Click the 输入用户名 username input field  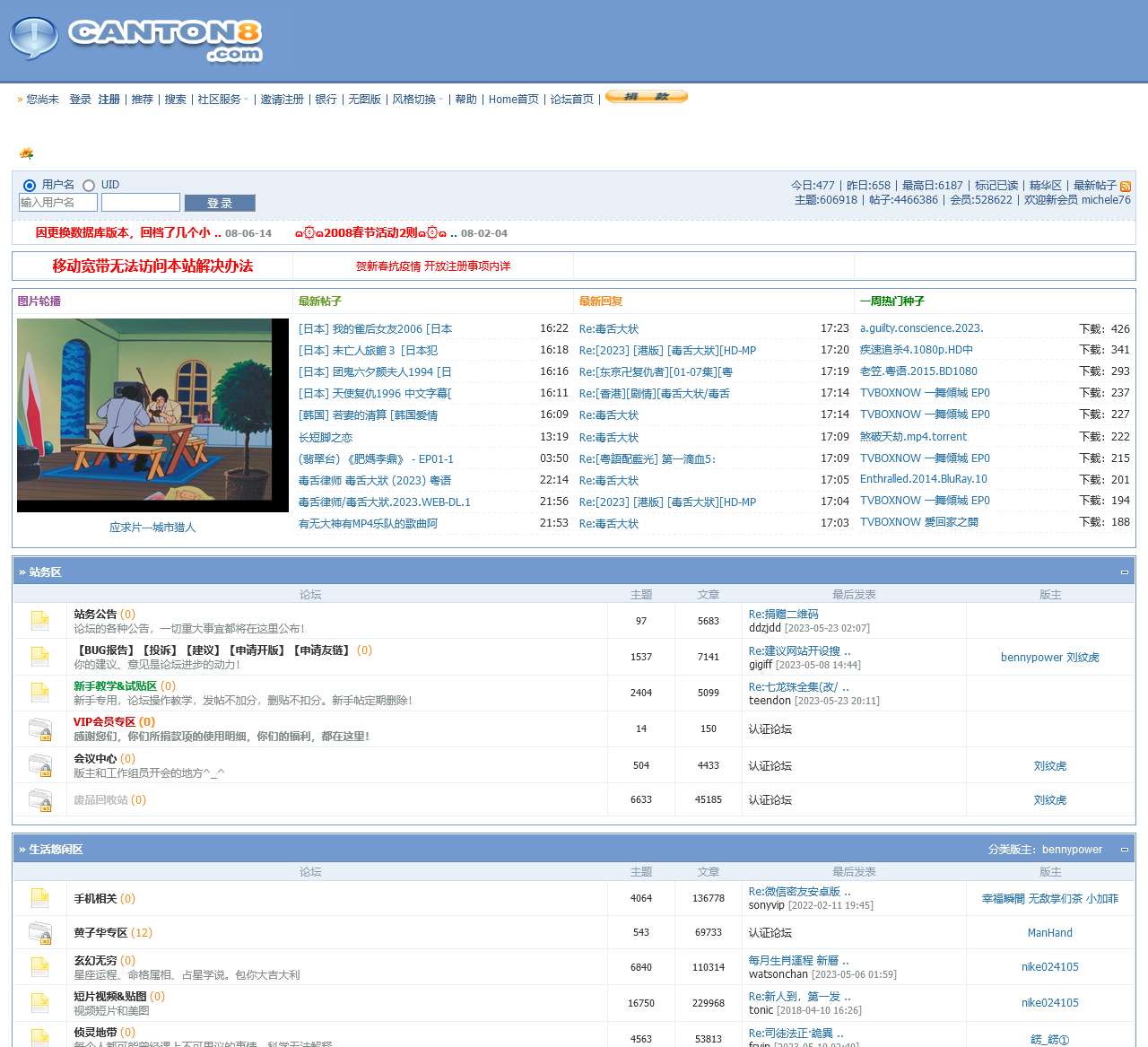58,203
